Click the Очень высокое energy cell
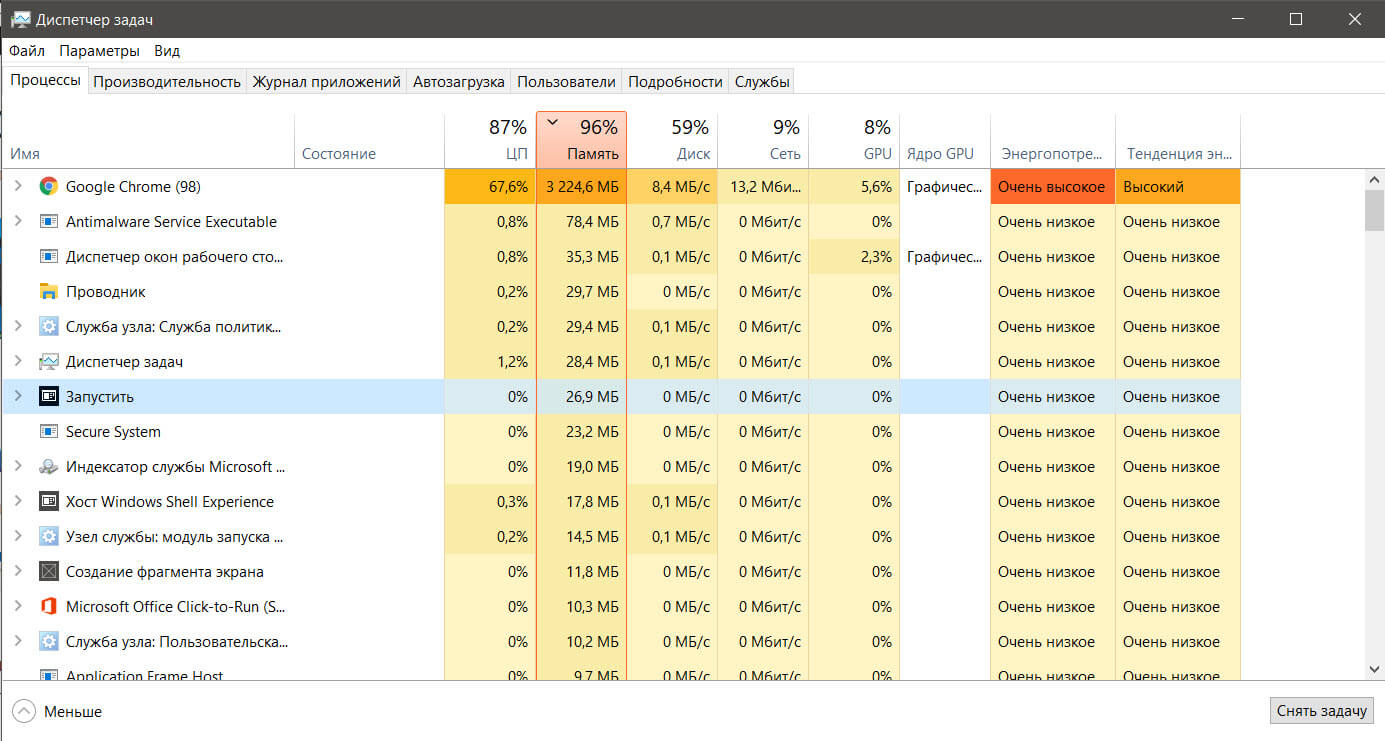The width and height of the screenshot is (1385, 741). [1053, 187]
